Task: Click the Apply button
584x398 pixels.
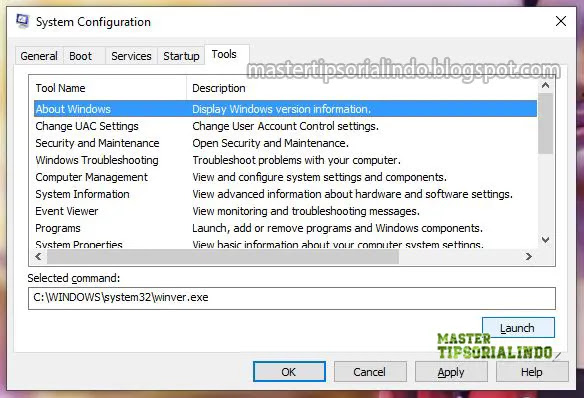Action: pos(451,372)
